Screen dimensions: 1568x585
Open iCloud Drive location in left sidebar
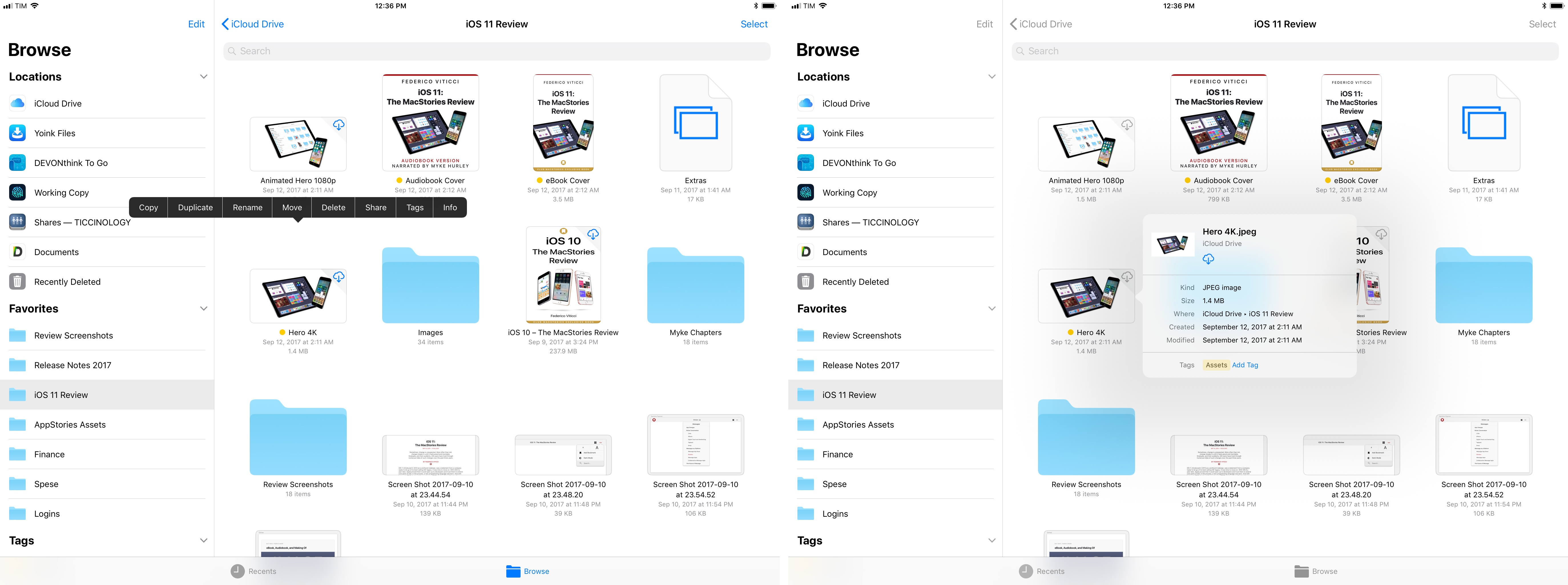107,104
